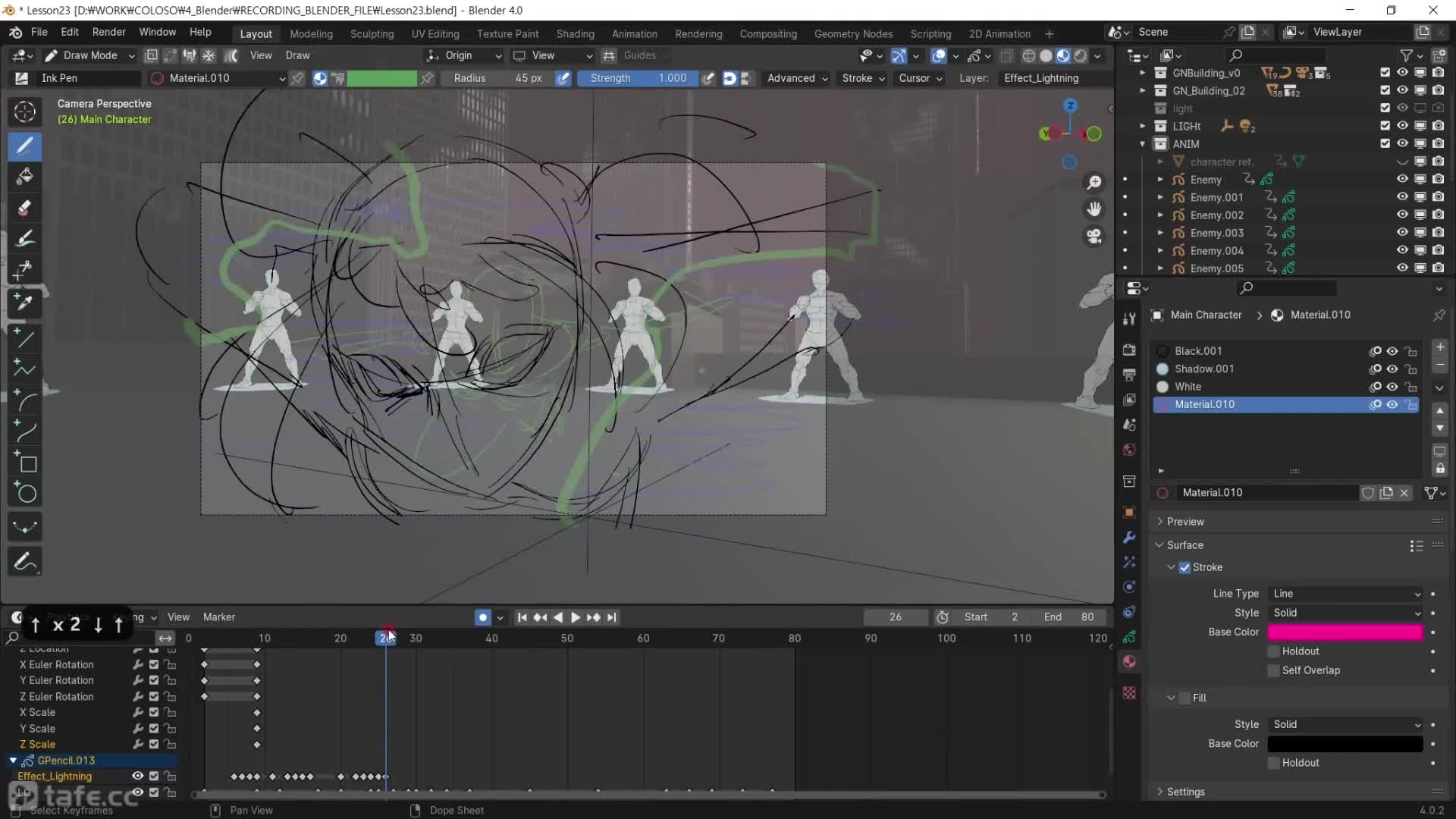1456x819 pixels.
Task: Expand the Settings panel
Action: tap(1185, 792)
